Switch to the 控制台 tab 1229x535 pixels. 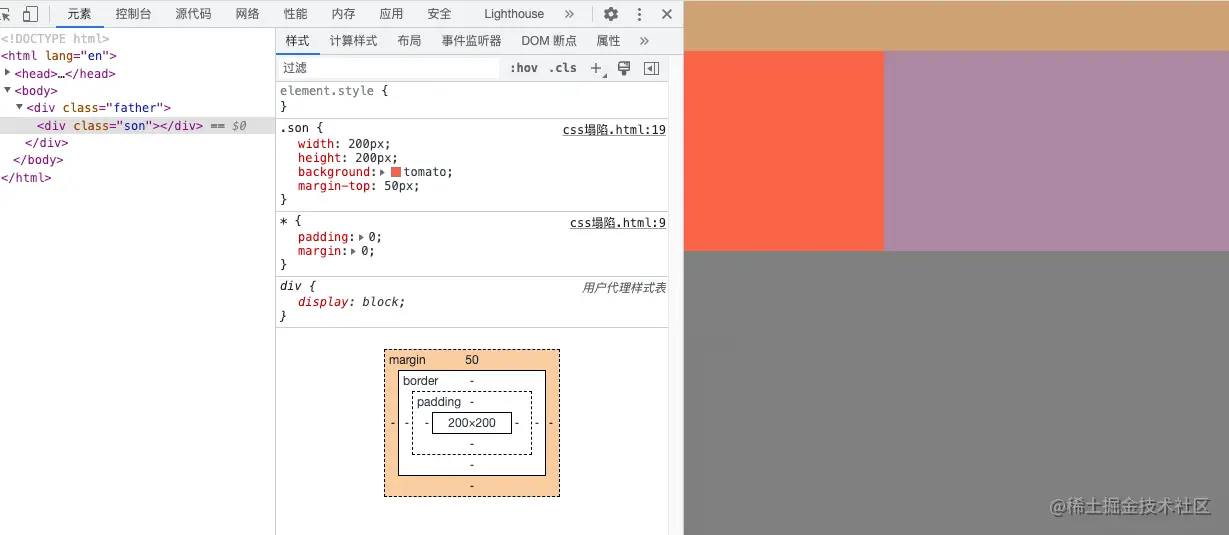tap(133, 14)
